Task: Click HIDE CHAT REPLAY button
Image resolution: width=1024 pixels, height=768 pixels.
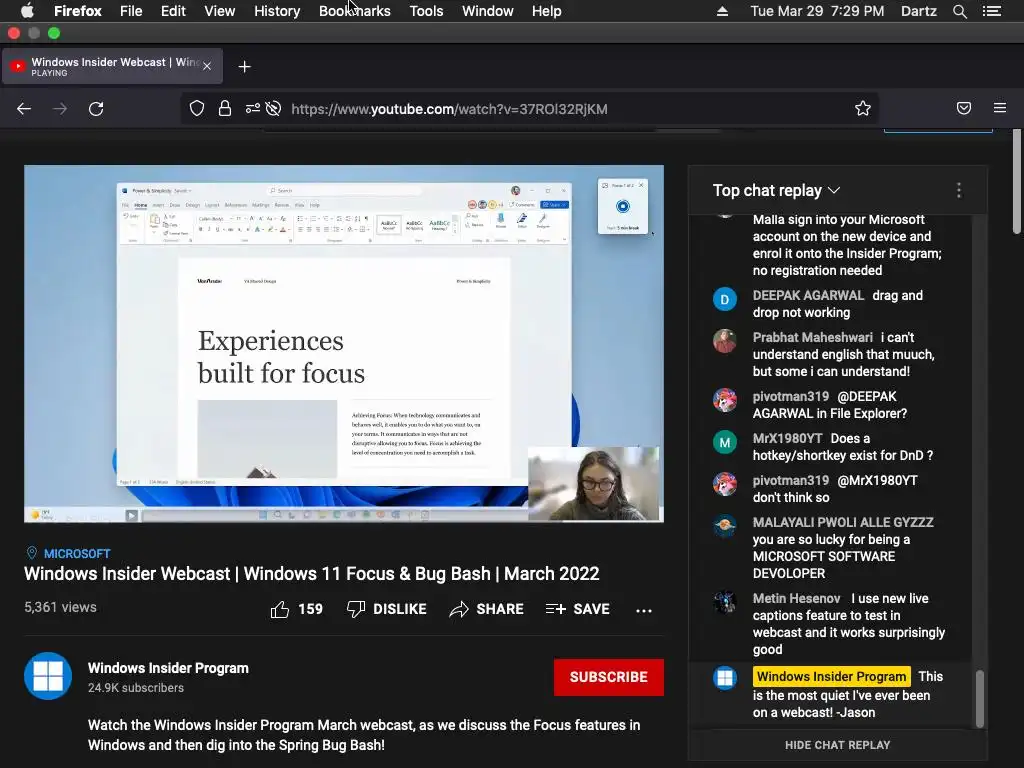Action: 837,745
